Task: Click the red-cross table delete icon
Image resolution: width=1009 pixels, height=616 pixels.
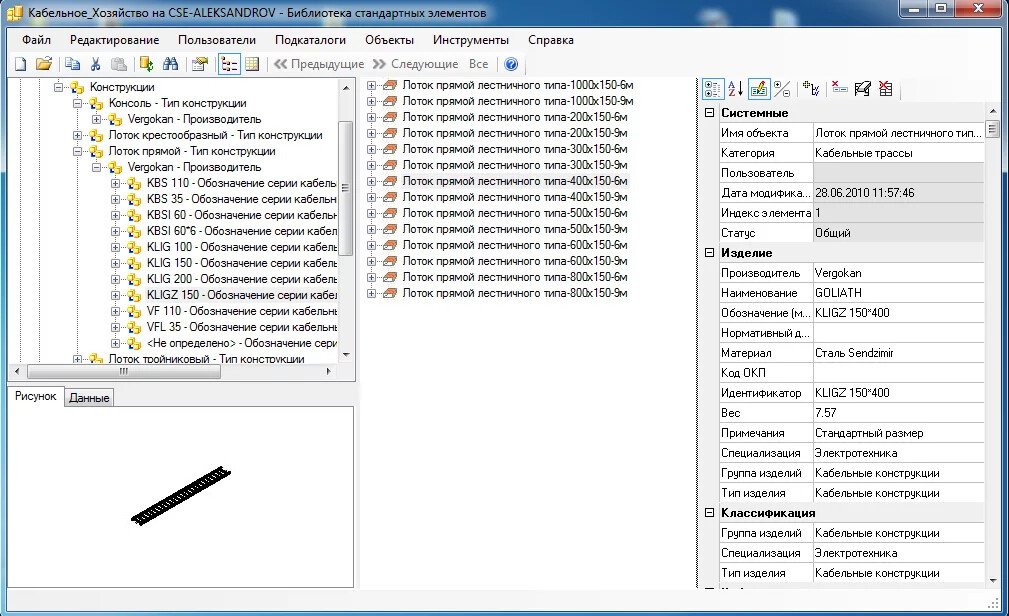Action: click(886, 89)
